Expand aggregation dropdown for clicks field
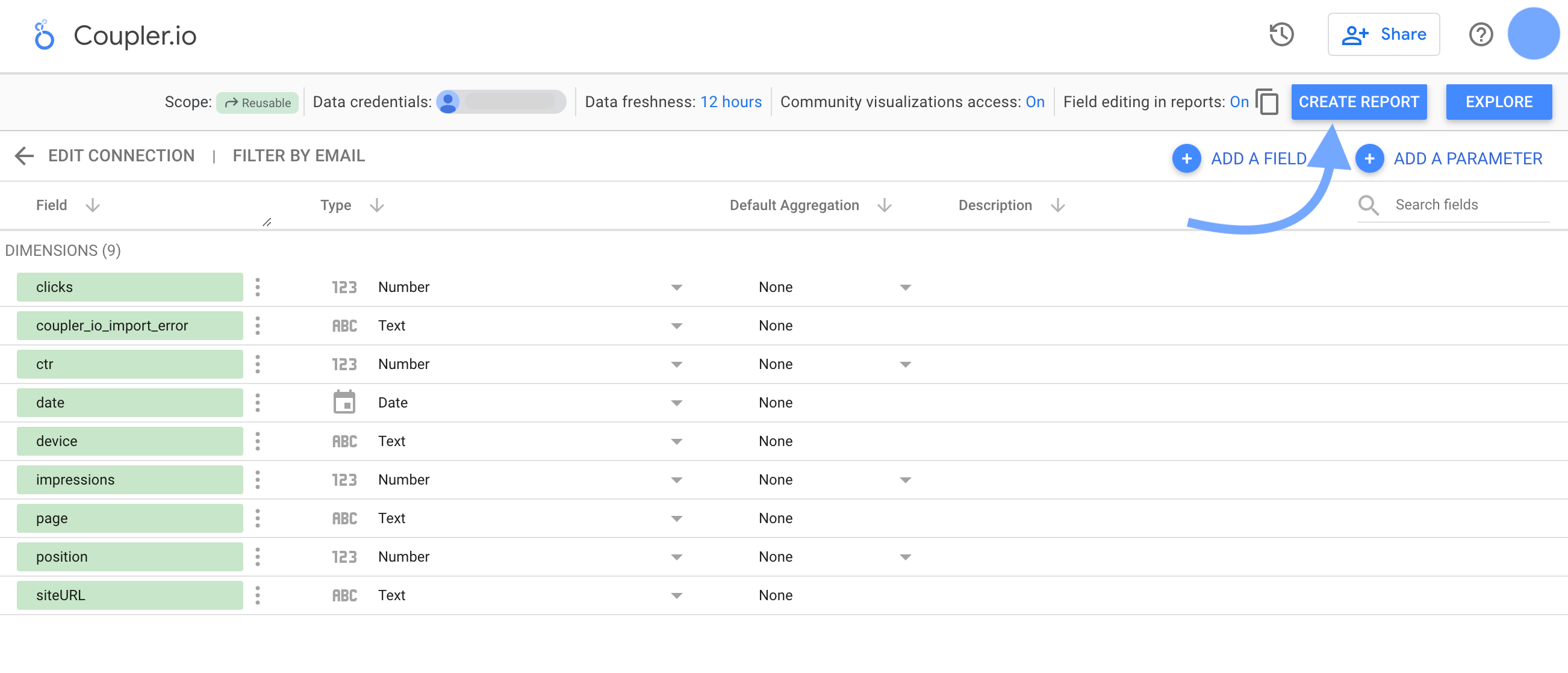 (905, 288)
